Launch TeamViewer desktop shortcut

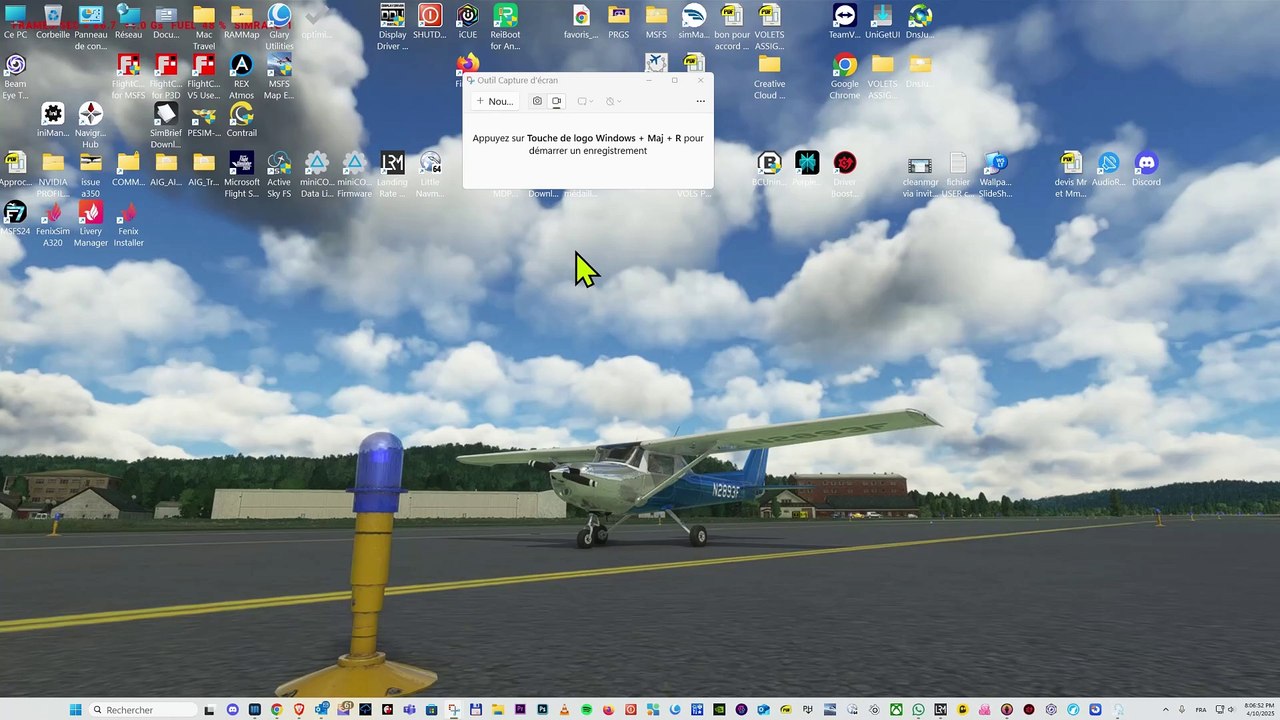(844, 22)
